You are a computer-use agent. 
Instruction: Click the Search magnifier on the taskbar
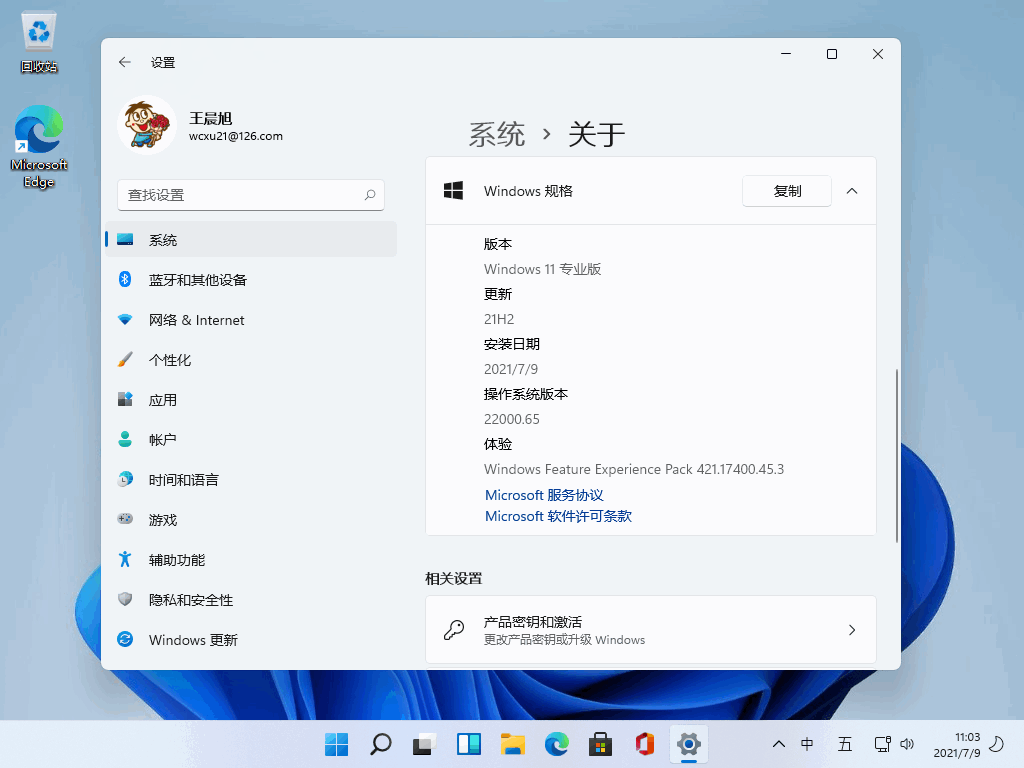(x=381, y=744)
